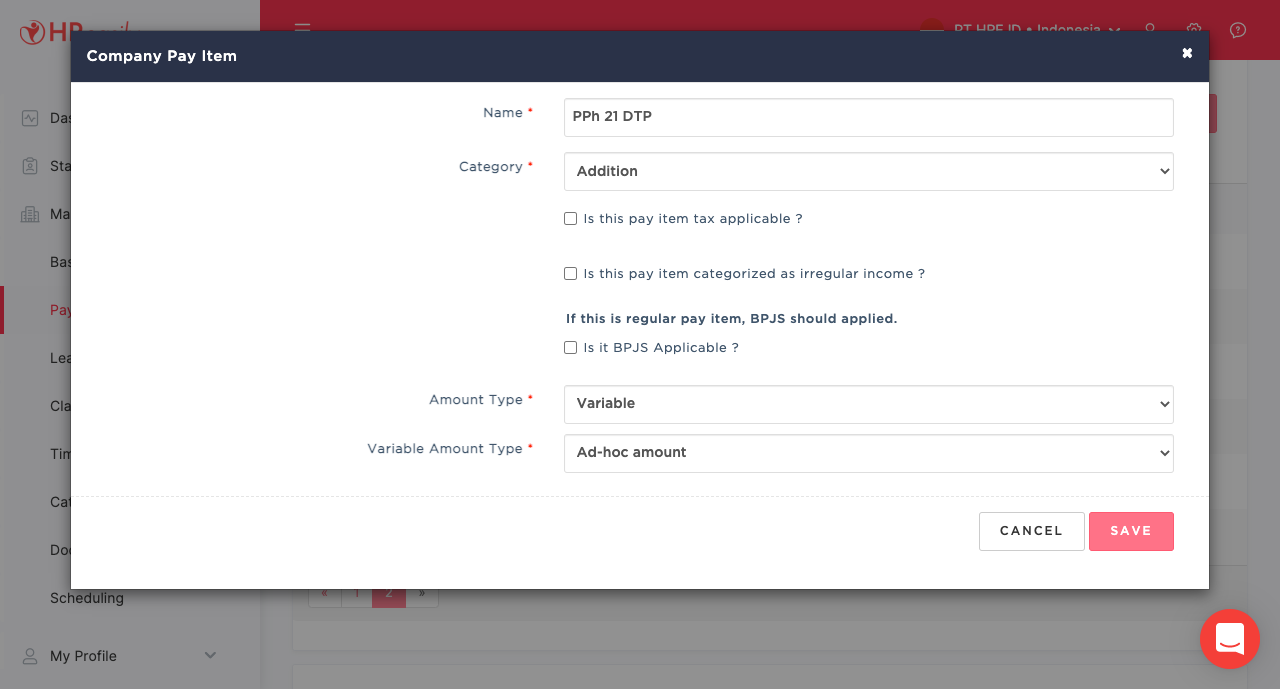Click the help question mark icon
This screenshot has width=1280, height=689.
click(1238, 30)
